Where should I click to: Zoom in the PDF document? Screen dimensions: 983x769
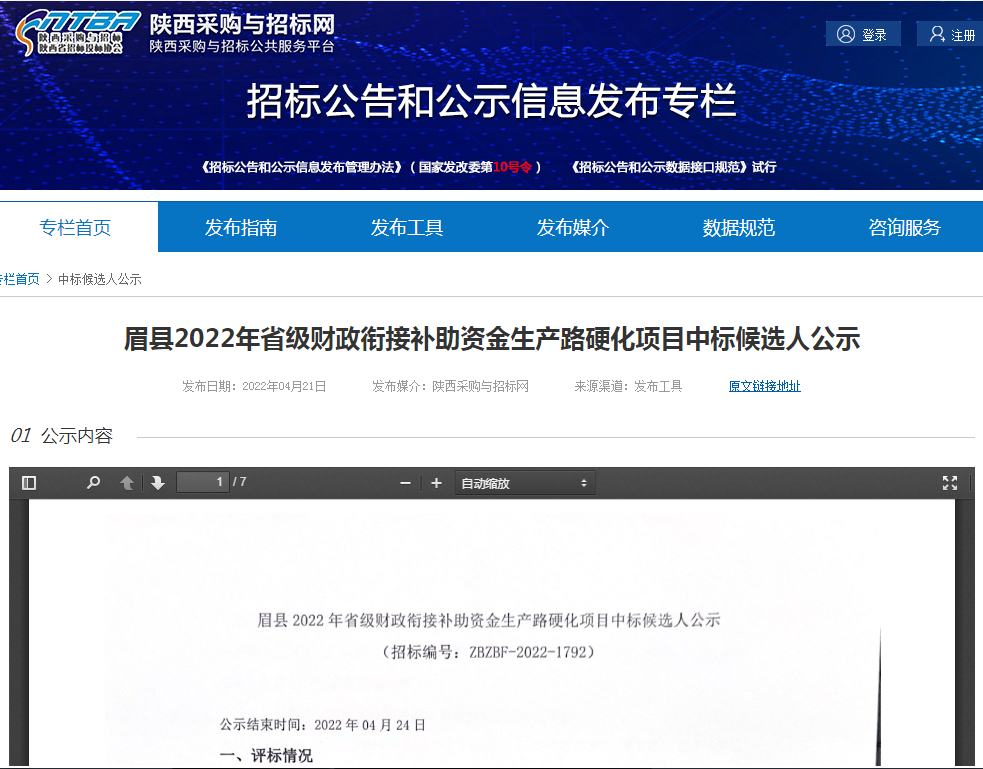coord(436,483)
